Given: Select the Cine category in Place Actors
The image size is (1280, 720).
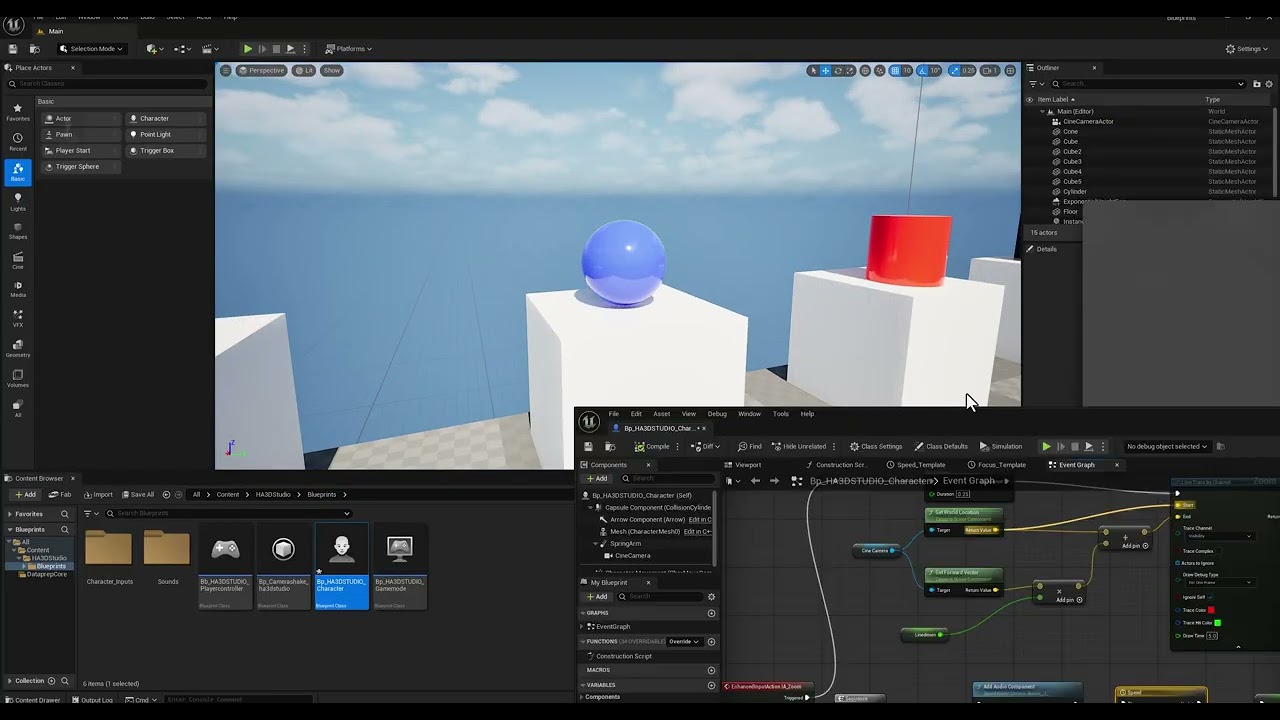Looking at the screenshot, I should [x=18, y=260].
